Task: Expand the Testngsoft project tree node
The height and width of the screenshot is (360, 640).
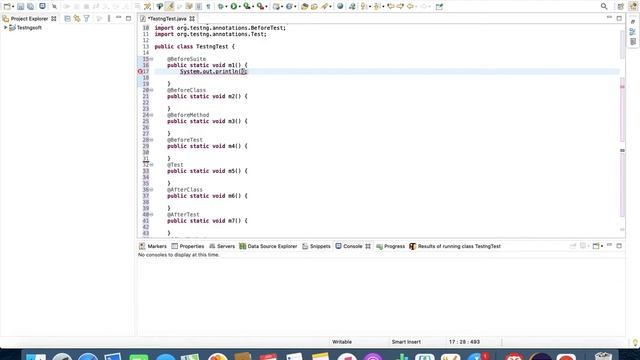Action: pos(5,28)
